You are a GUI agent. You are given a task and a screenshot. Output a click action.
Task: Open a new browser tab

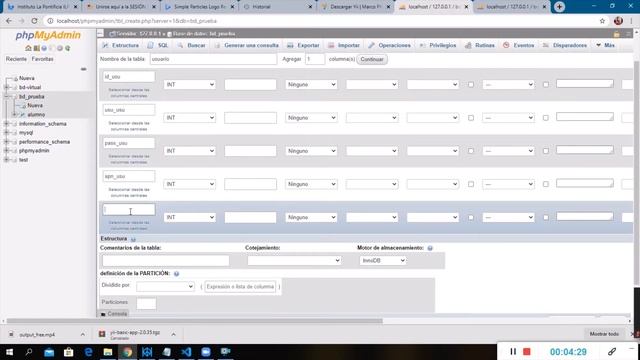(x=559, y=7)
